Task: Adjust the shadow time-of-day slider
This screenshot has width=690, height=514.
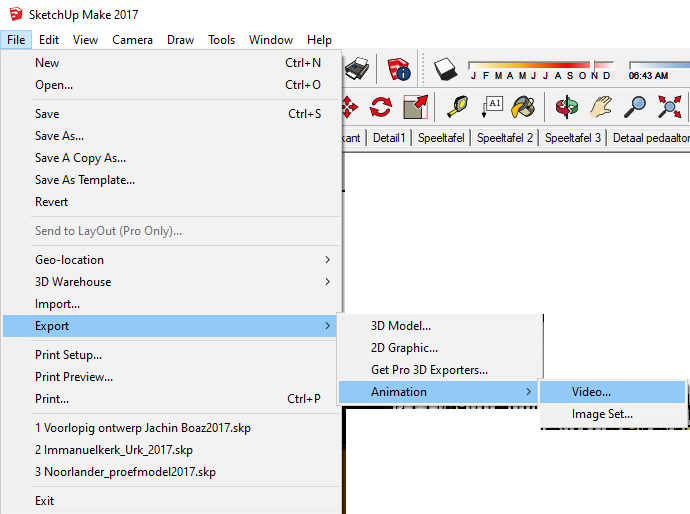Action: pos(659,65)
